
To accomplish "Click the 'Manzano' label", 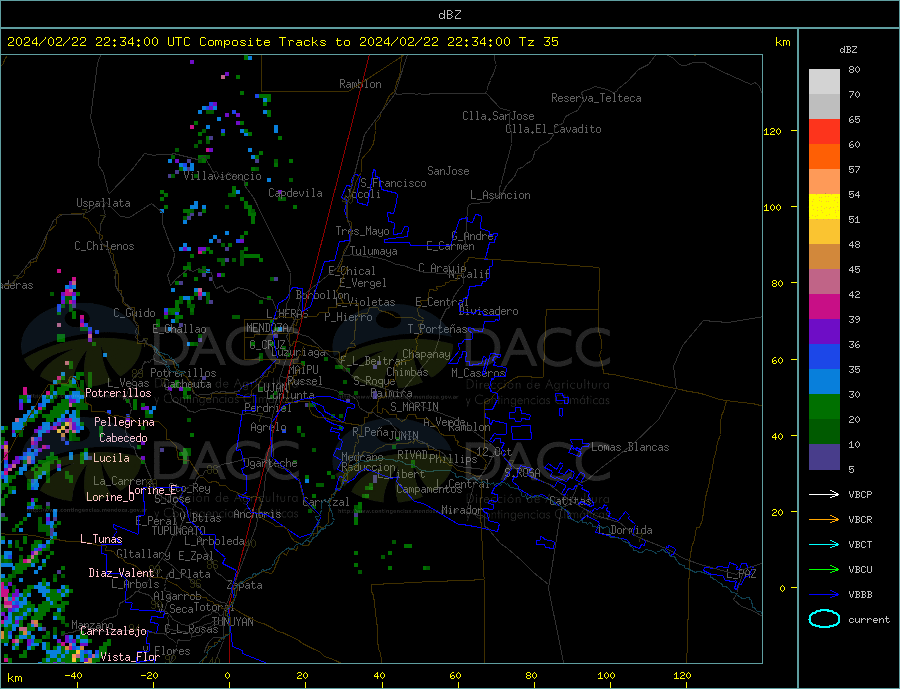I will tap(92, 625).
